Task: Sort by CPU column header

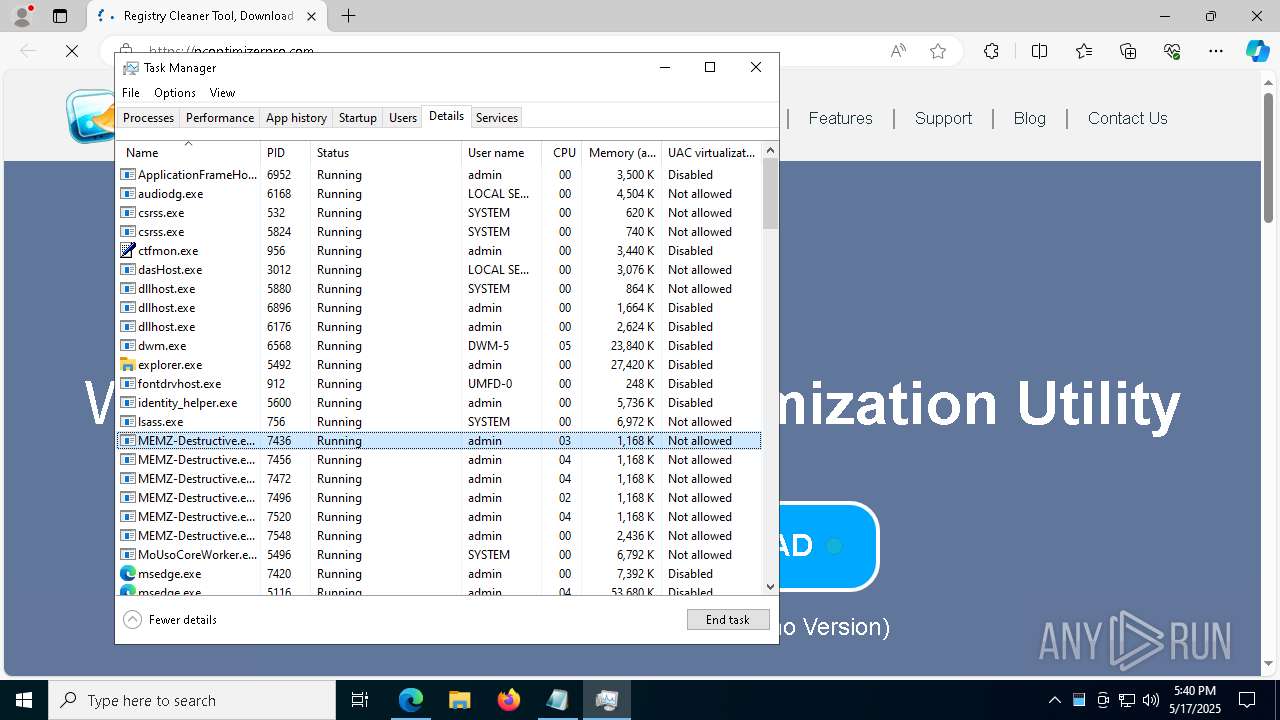Action: click(x=564, y=153)
